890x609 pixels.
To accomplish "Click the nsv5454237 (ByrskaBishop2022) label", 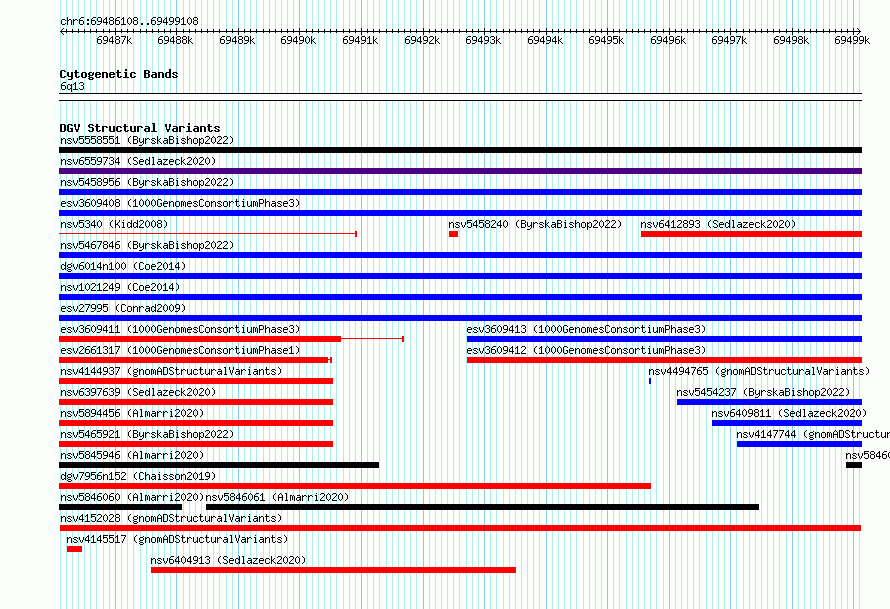I will click(763, 392).
